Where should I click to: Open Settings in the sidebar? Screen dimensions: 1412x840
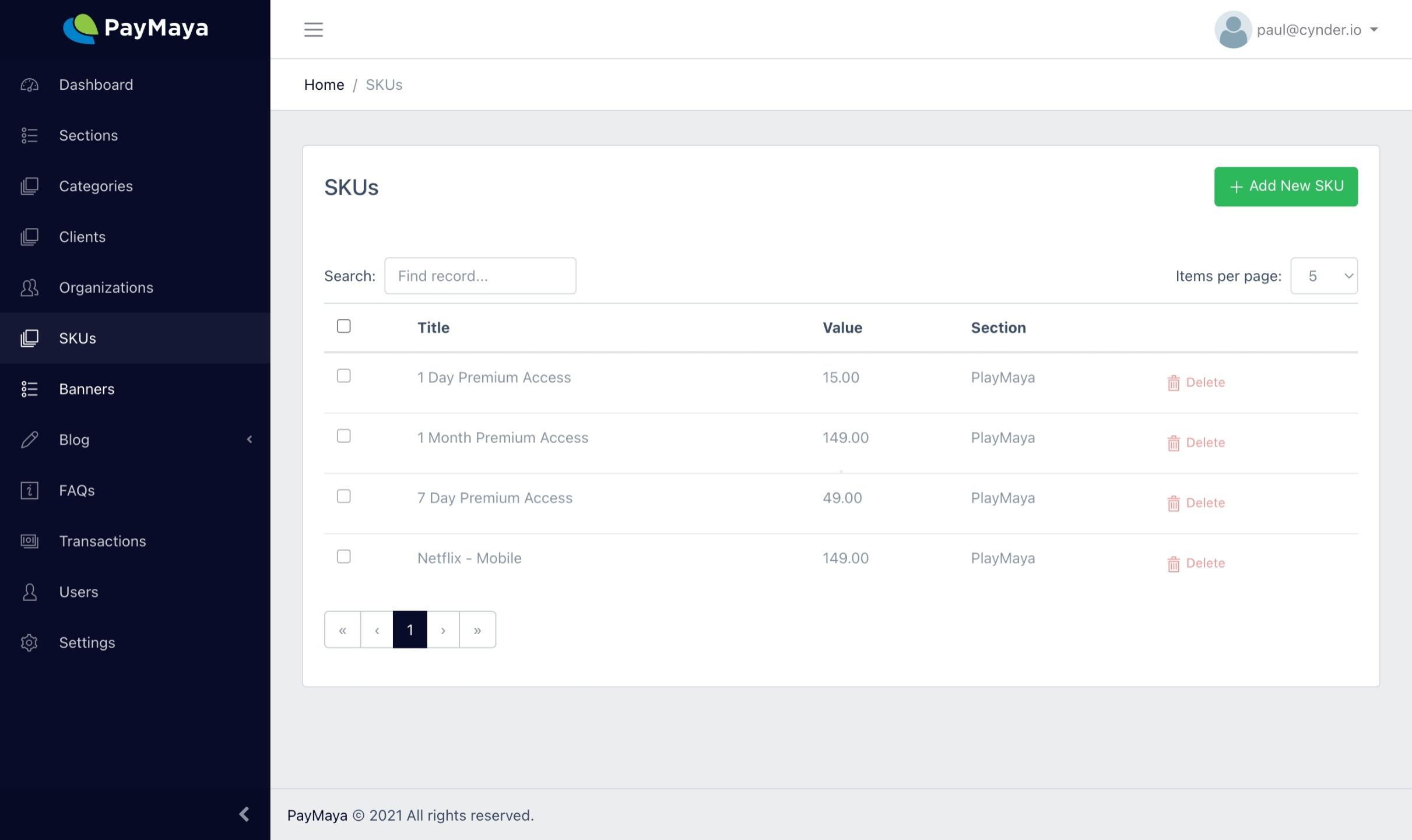click(x=87, y=642)
